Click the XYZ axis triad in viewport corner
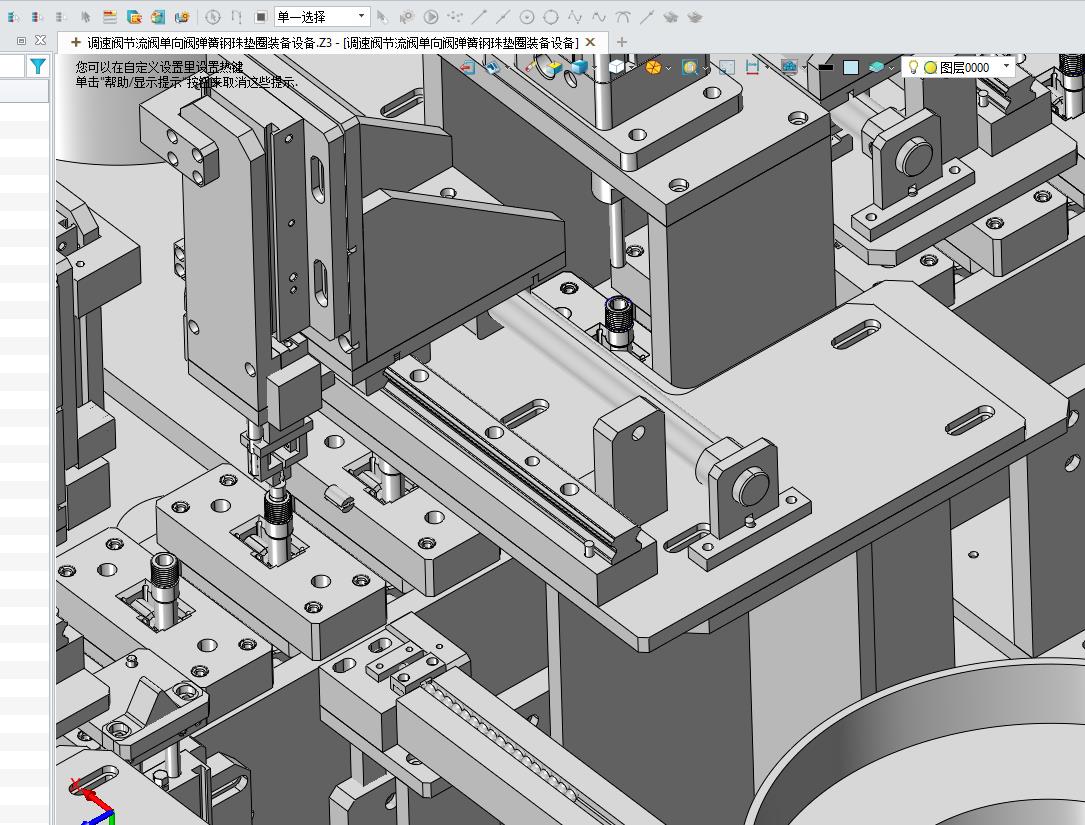Viewport: 1085px width, 825px height. 93,803
